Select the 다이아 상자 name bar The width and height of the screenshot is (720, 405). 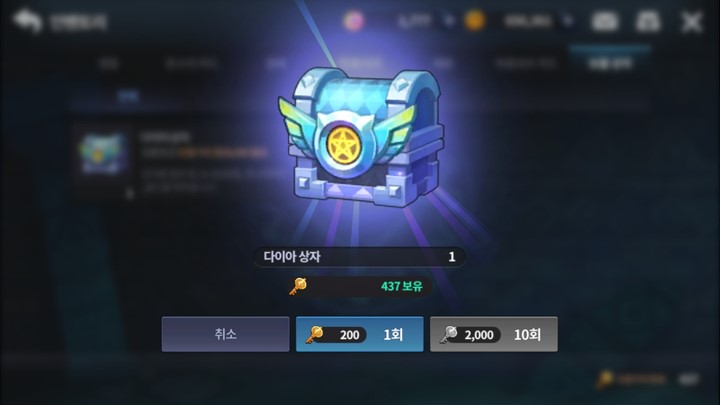[x=360, y=257]
